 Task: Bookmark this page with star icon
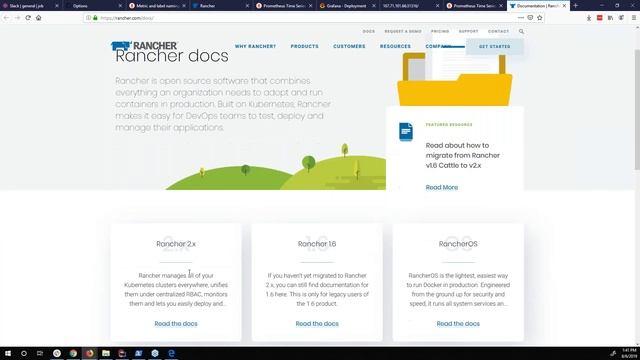pos(540,18)
